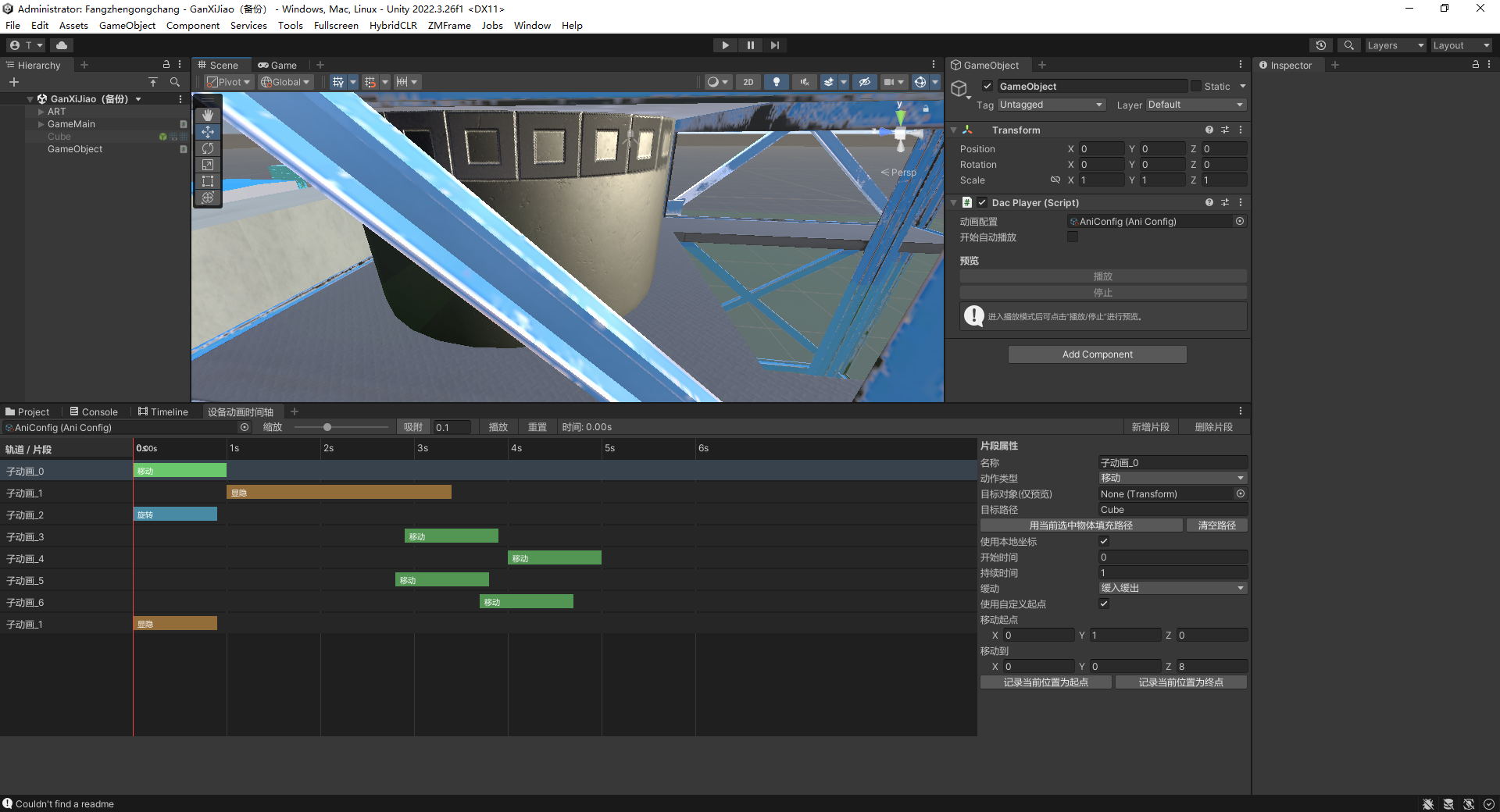Open the HybridCLR menu
The width and height of the screenshot is (1500, 812).
click(x=393, y=25)
